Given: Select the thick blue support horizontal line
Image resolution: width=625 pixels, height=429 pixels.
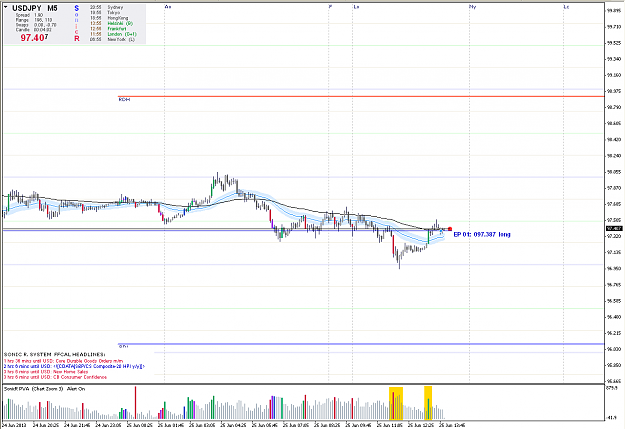Looking at the screenshot, I should tap(361, 344).
